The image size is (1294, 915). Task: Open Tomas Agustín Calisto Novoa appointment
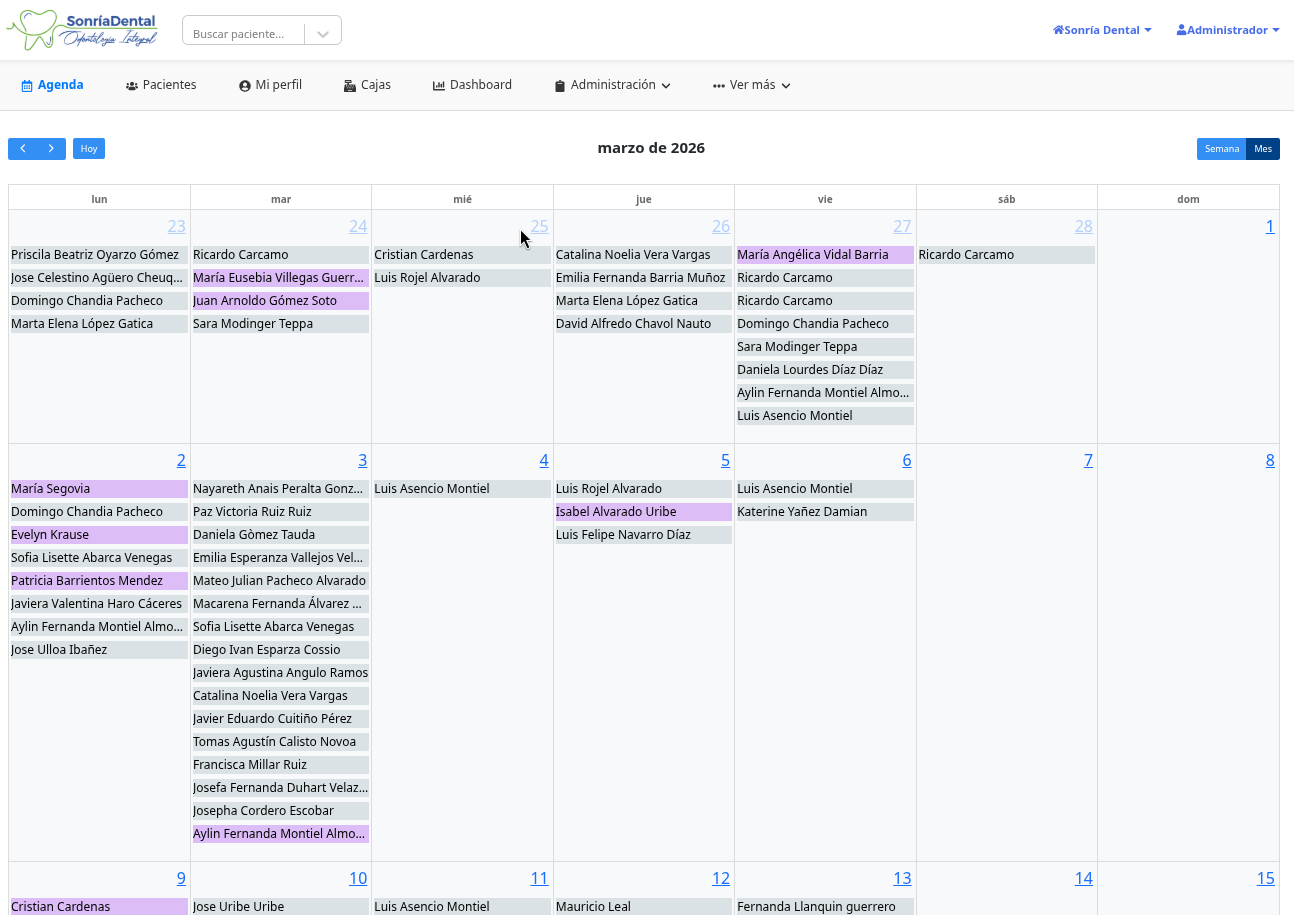coord(281,742)
